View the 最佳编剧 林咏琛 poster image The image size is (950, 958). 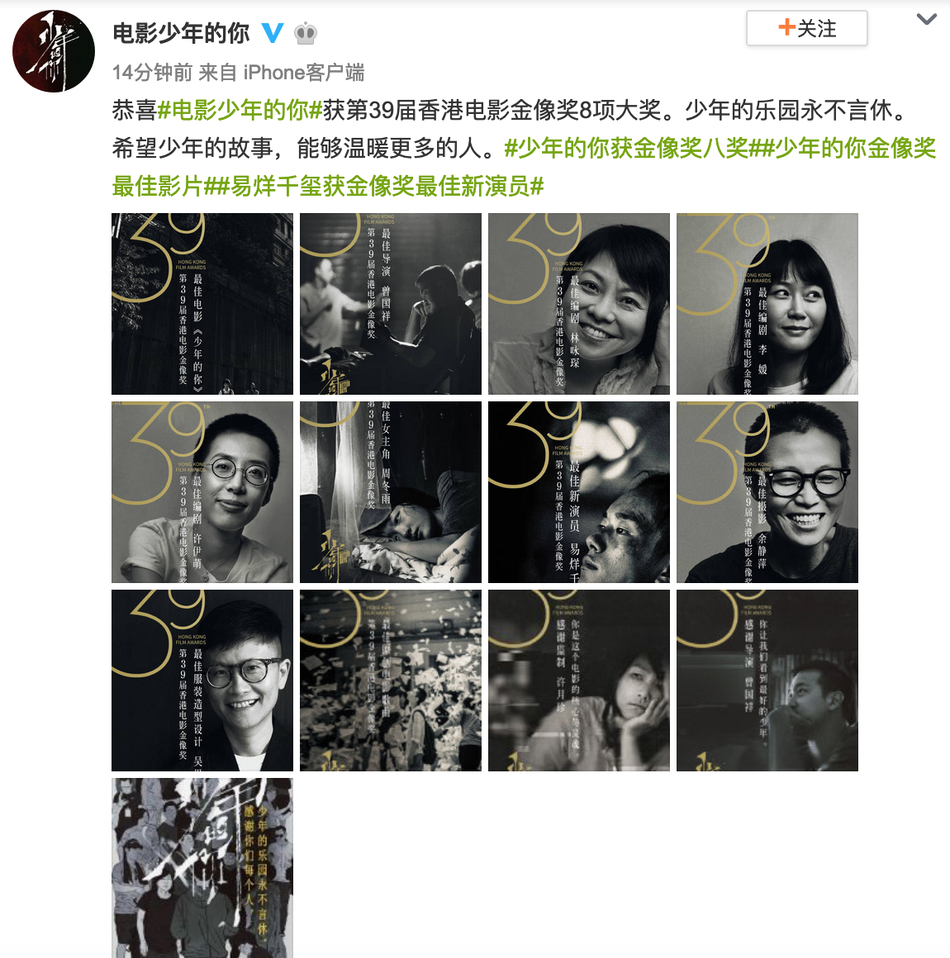(x=579, y=304)
